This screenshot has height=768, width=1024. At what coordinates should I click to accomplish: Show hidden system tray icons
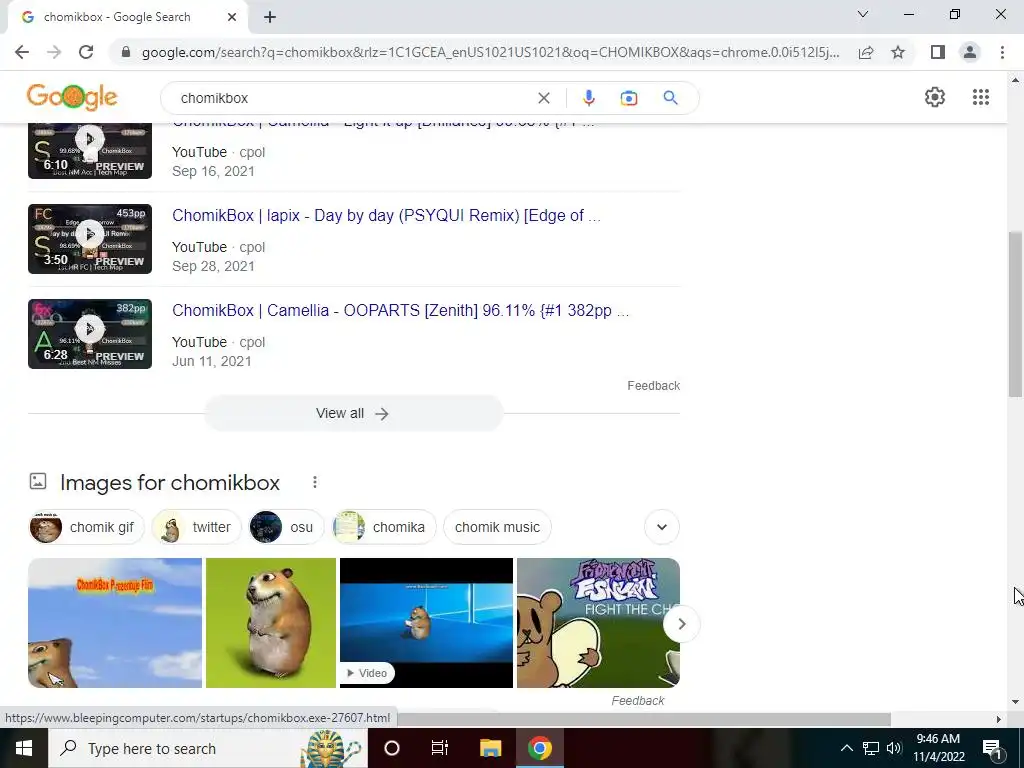click(x=846, y=748)
